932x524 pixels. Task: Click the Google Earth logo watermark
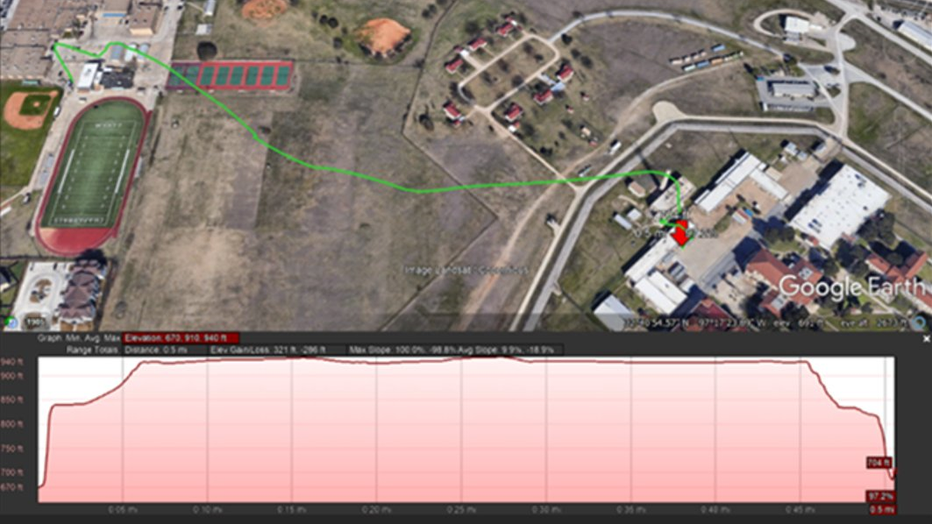(850, 287)
